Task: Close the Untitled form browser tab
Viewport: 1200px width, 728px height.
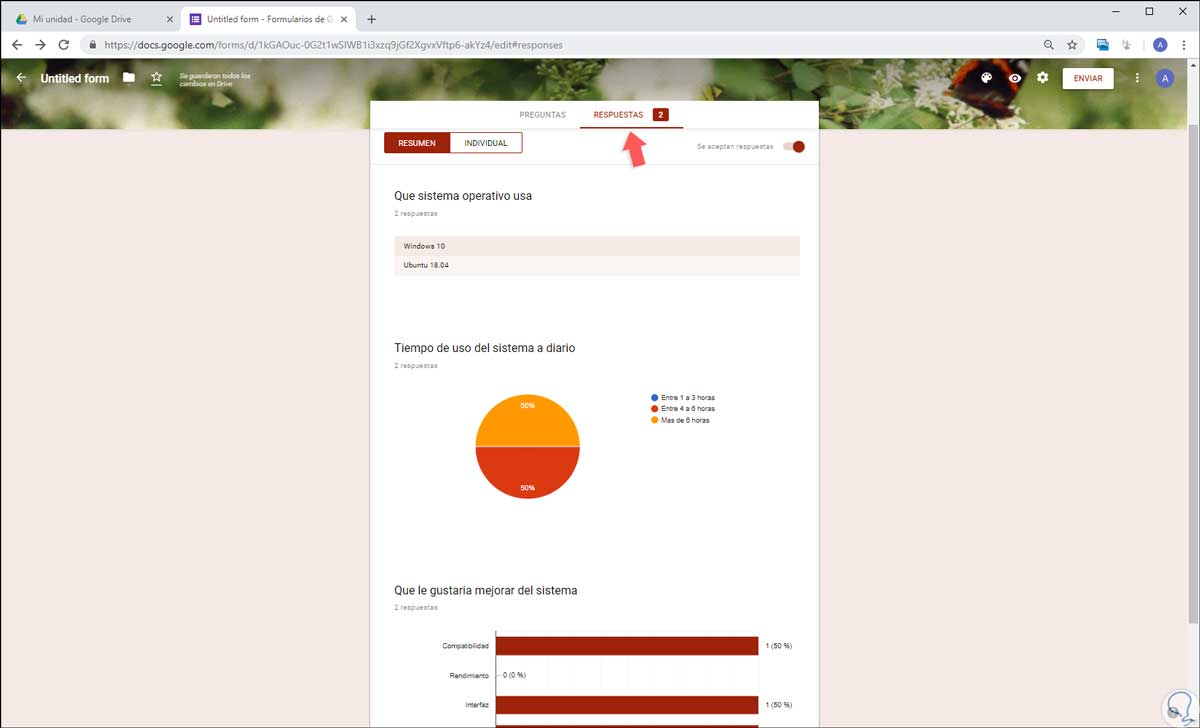Action: point(345,19)
